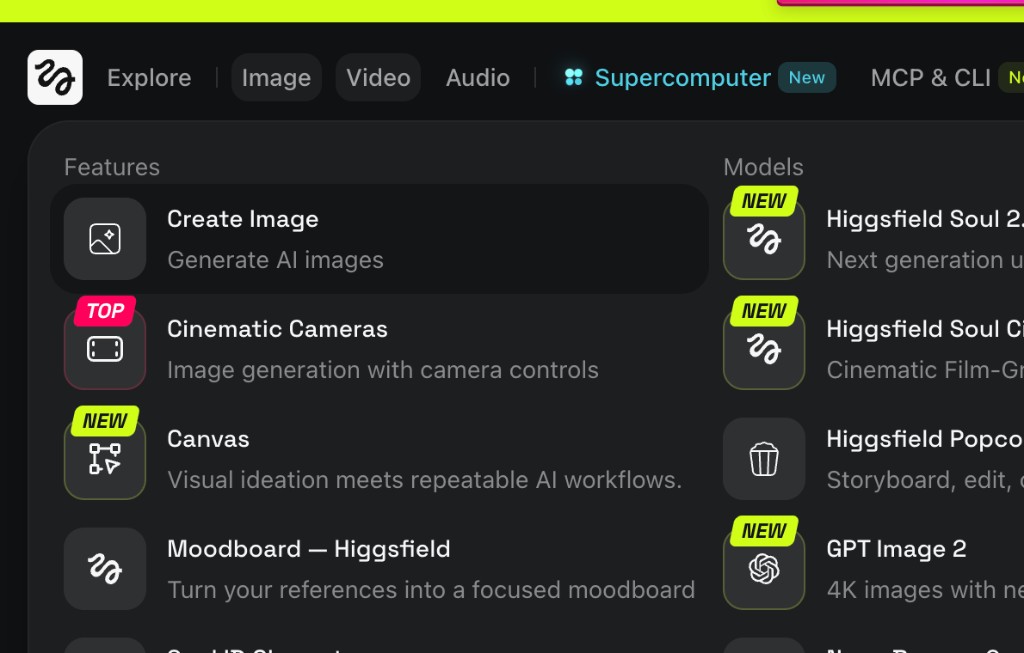The width and height of the screenshot is (1024, 653).
Task: Click the TOP badge on Cinematic Cameras
Action: coord(104,311)
